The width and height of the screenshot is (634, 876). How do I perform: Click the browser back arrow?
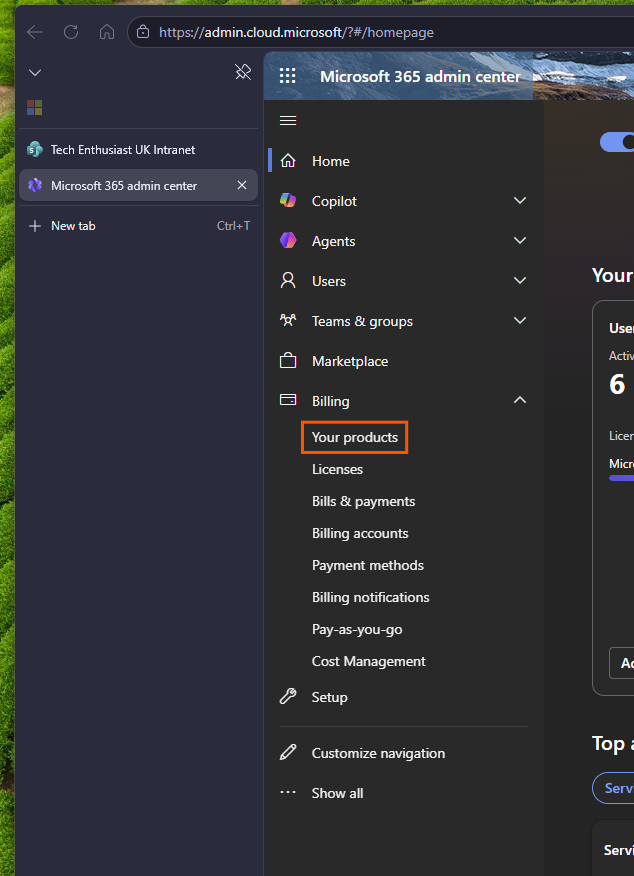pyautogui.click(x=35, y=32)
